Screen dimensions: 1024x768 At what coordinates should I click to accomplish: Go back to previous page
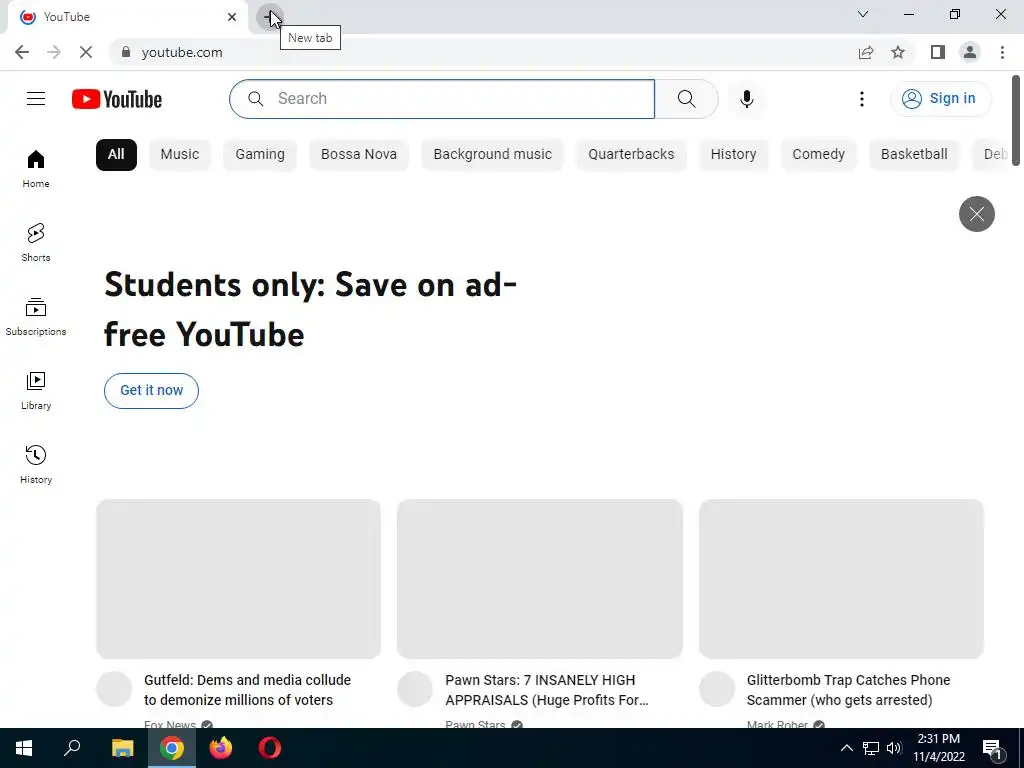22,52
